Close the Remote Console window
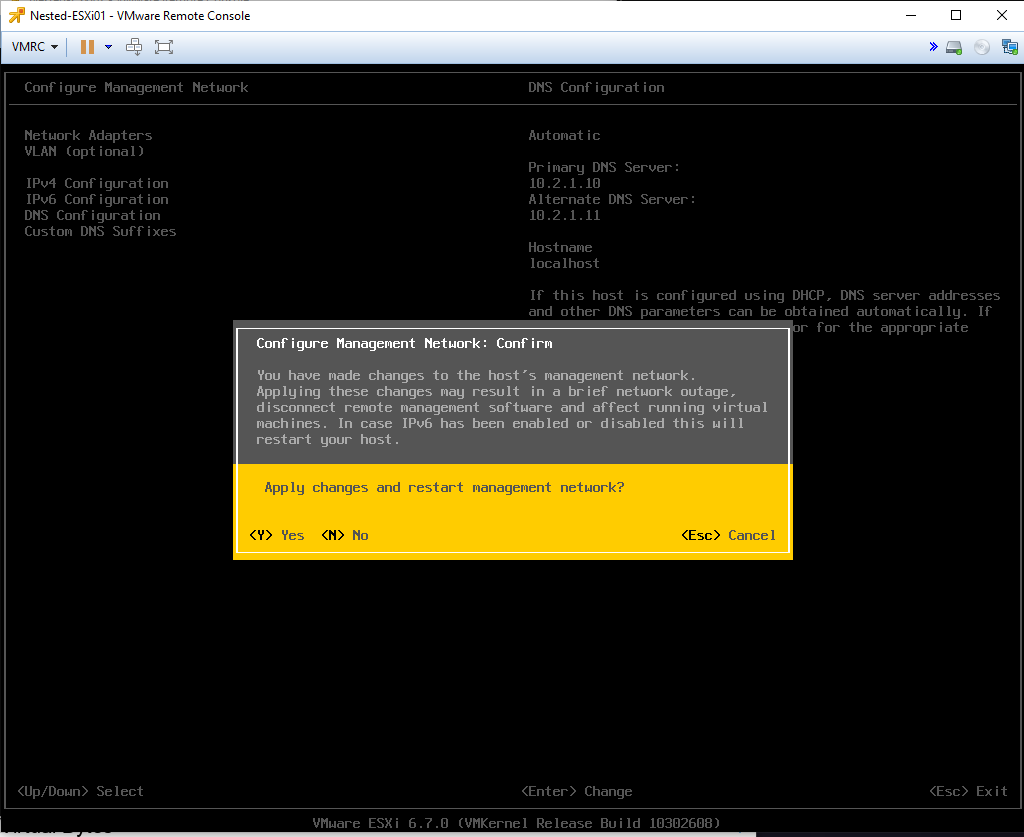This screenshot has width=1024, height=837. [1002, 16]
